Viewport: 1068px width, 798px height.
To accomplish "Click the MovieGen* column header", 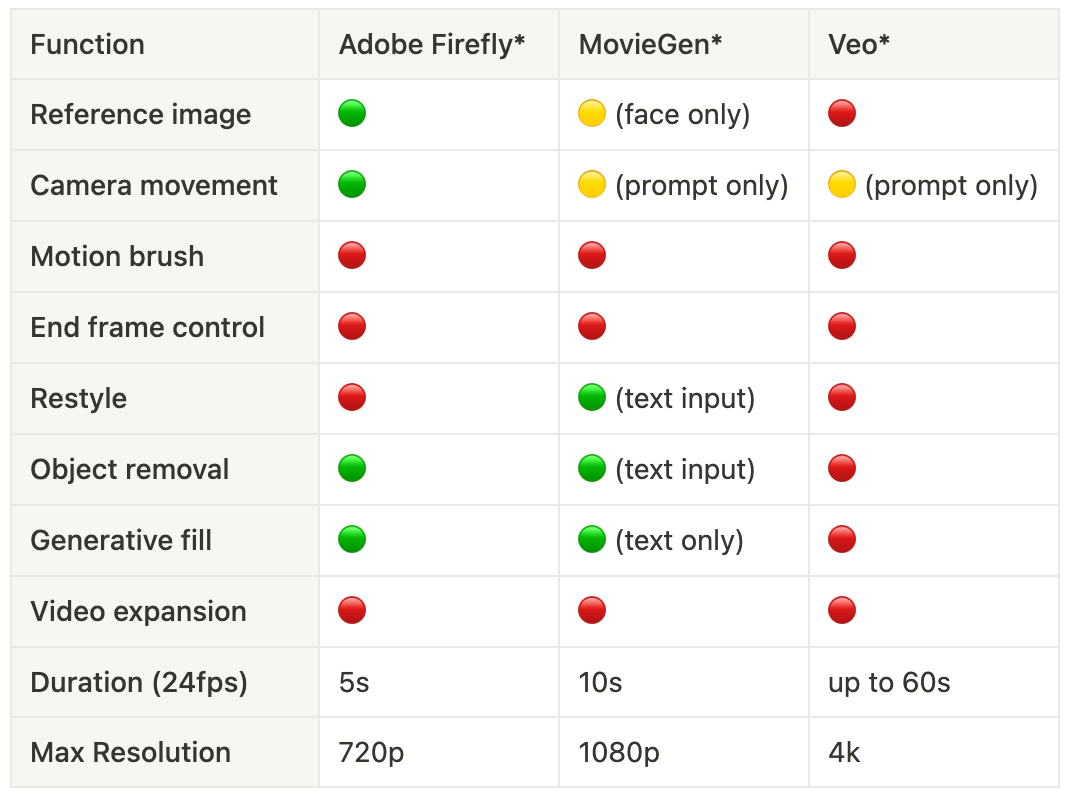I will pos(650,45).
